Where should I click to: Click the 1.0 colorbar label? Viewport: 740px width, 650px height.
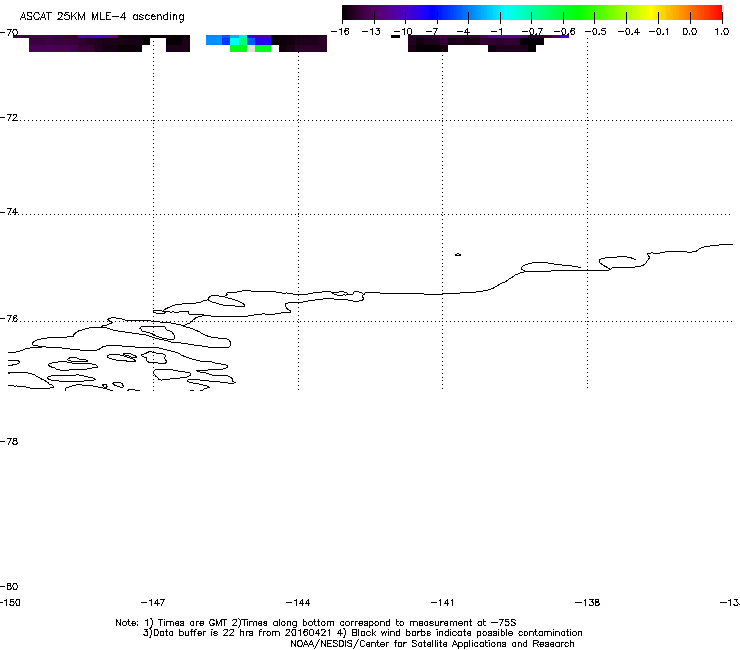tap(722, 32)
